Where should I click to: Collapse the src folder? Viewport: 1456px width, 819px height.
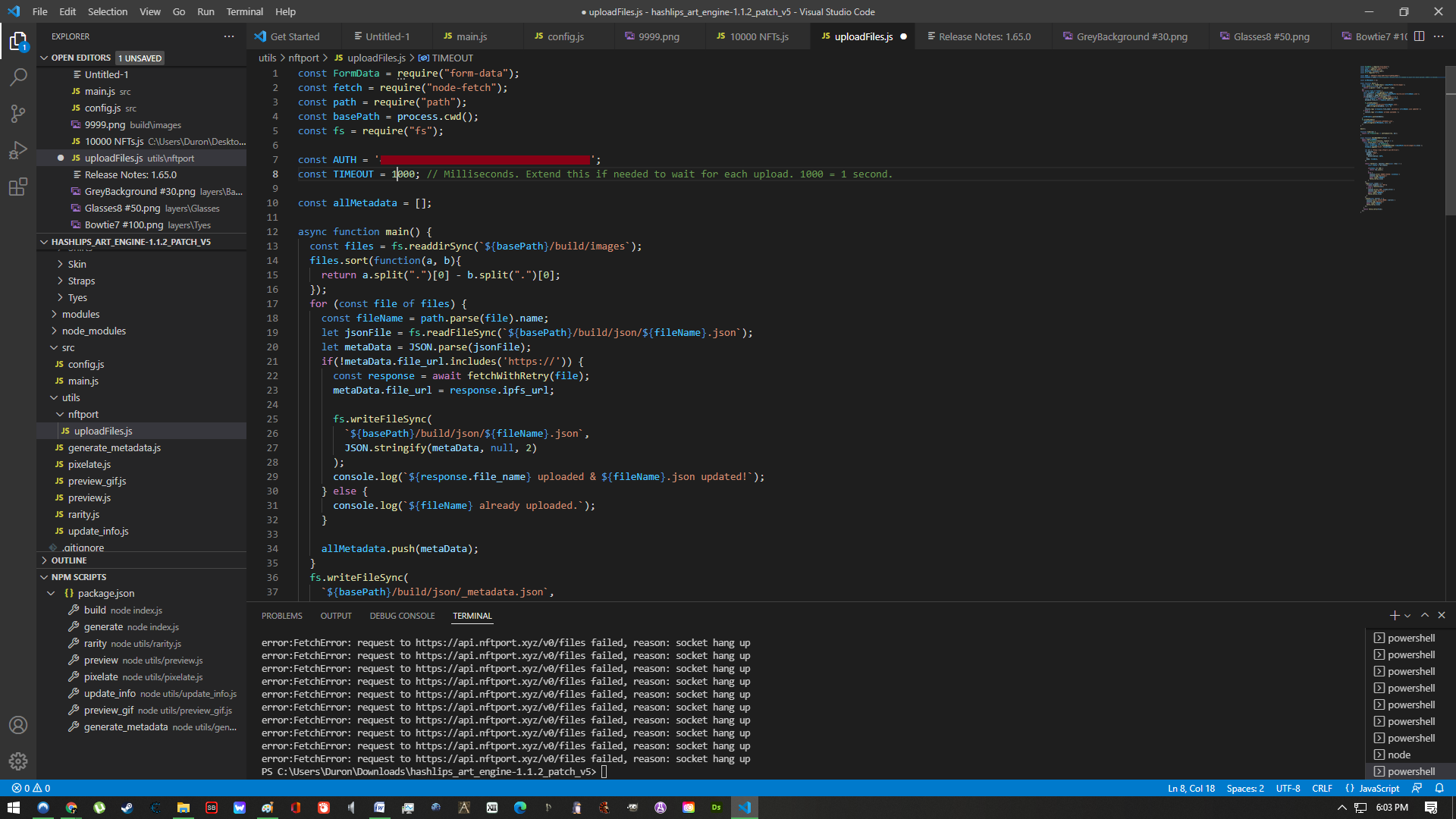tap(67, 347)
